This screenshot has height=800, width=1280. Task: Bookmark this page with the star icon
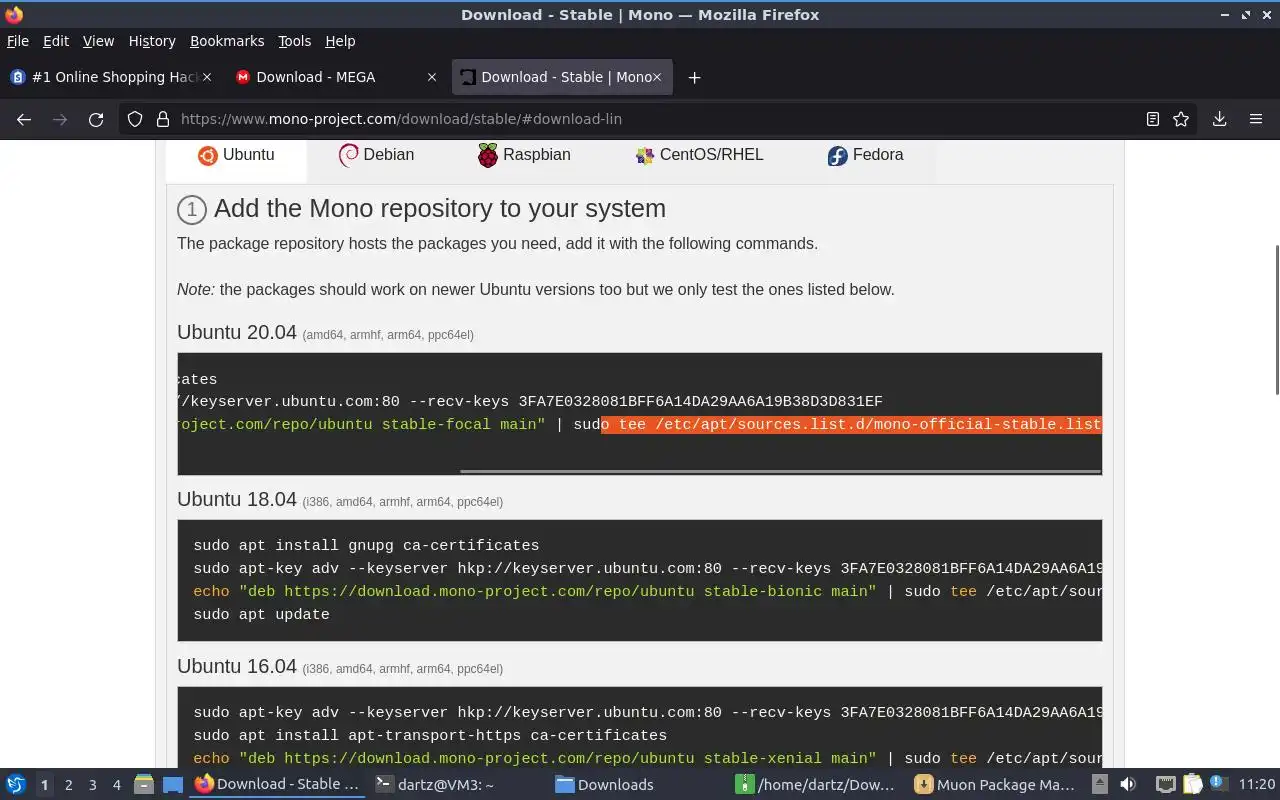tap(1181, 119)
